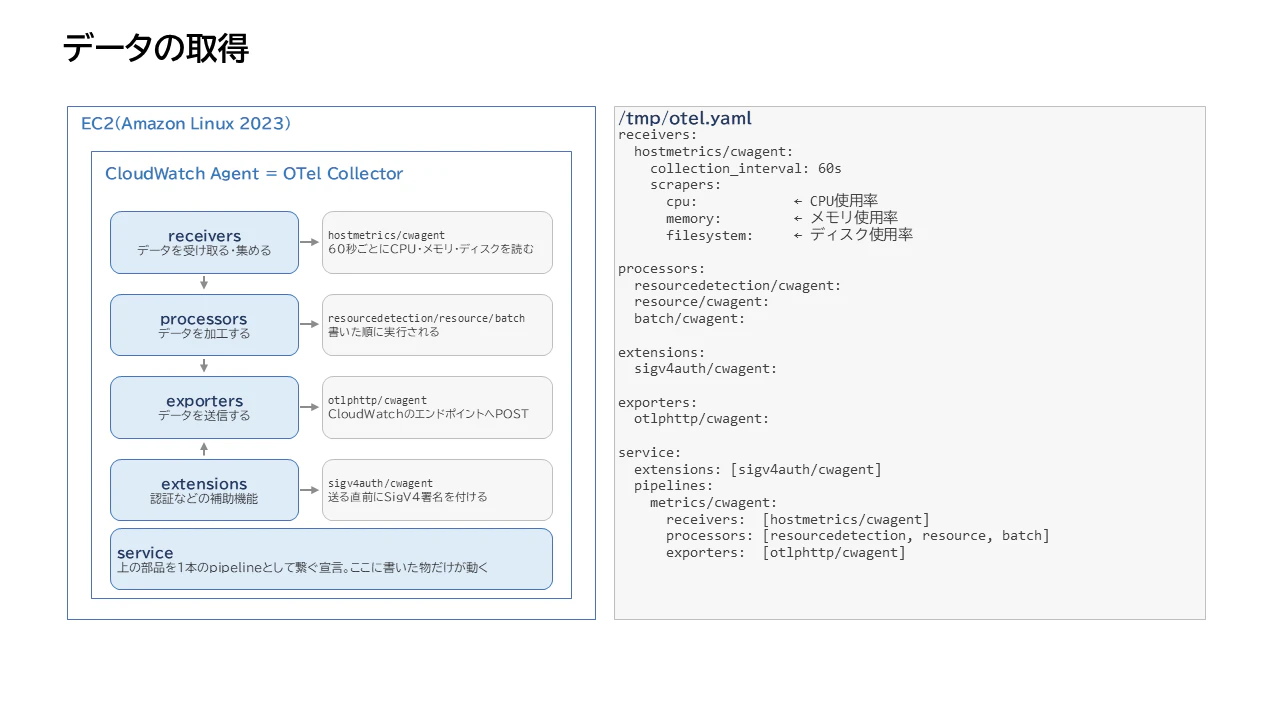The image size is (1280, 720).
Task: Select the text "書いた順に実行される"
Action: coord(384,332)
